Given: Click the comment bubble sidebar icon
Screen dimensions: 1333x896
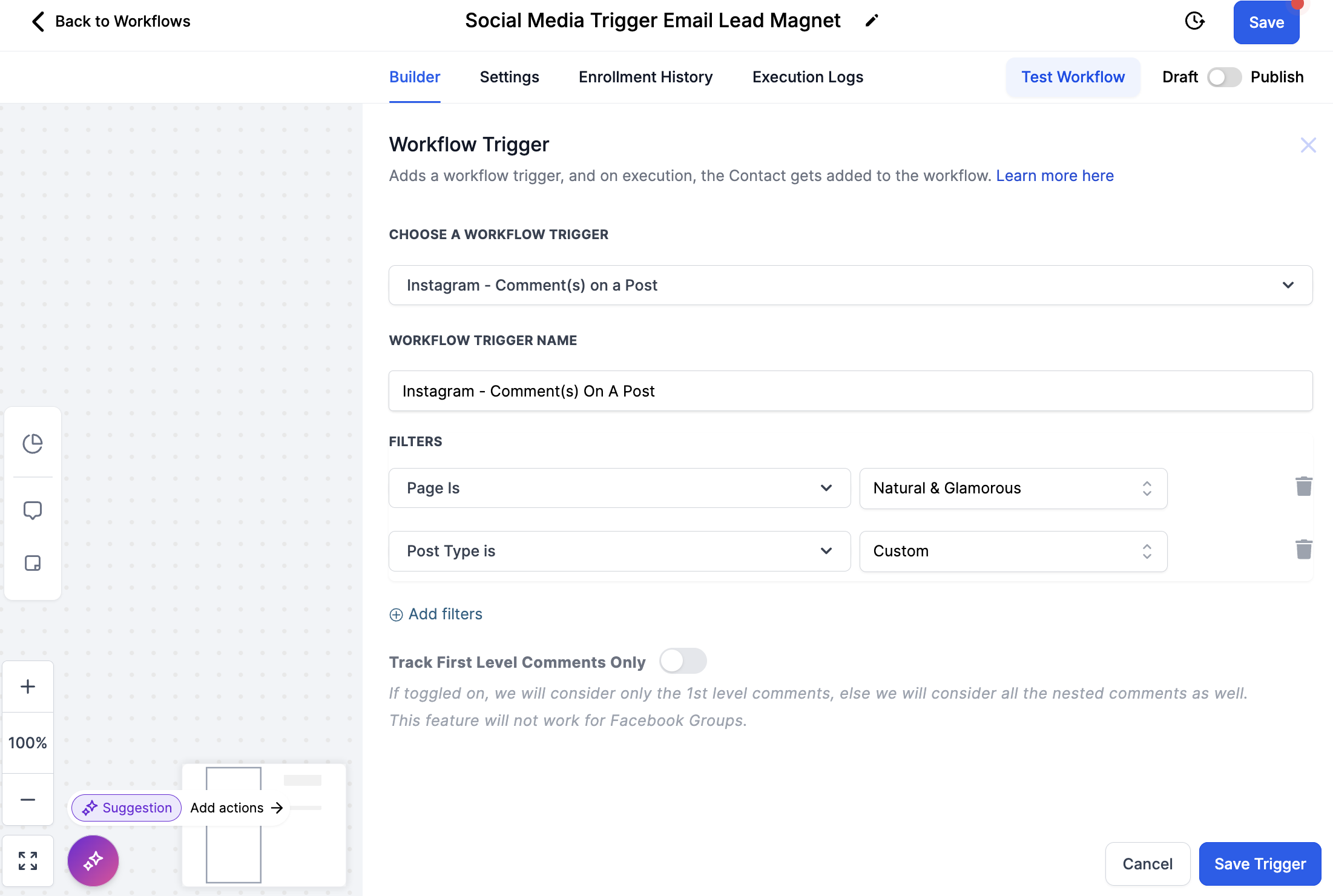Looking at the screenshot, I should 33,510.
